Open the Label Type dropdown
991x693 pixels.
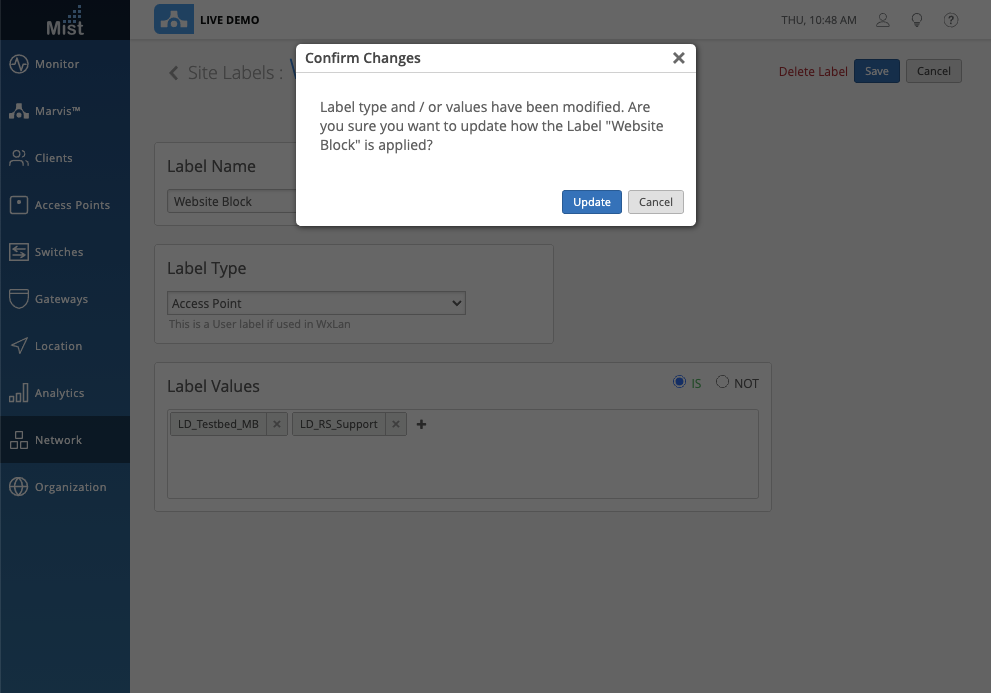[316, 303]
